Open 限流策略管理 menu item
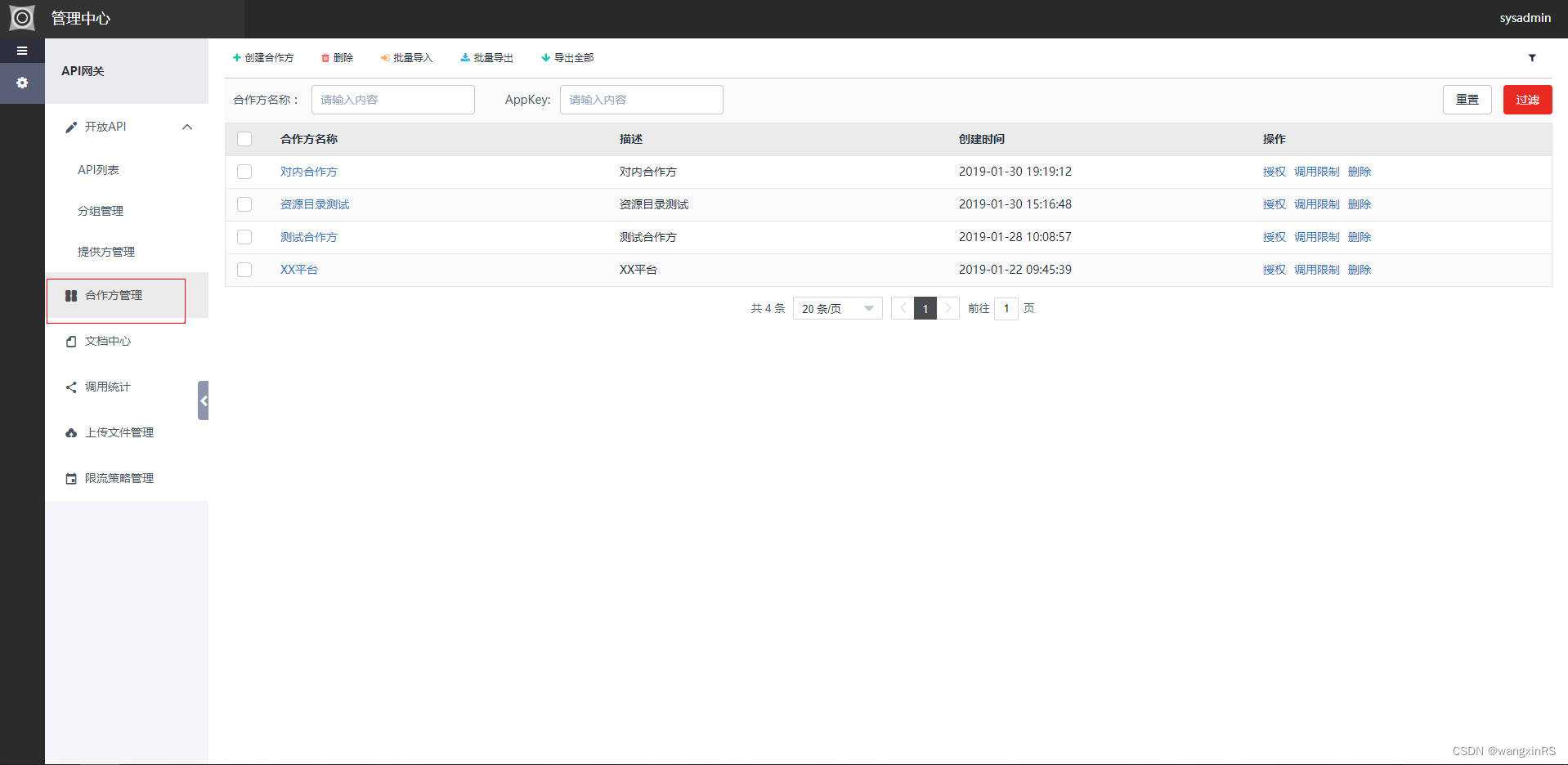 click(127, 479)
